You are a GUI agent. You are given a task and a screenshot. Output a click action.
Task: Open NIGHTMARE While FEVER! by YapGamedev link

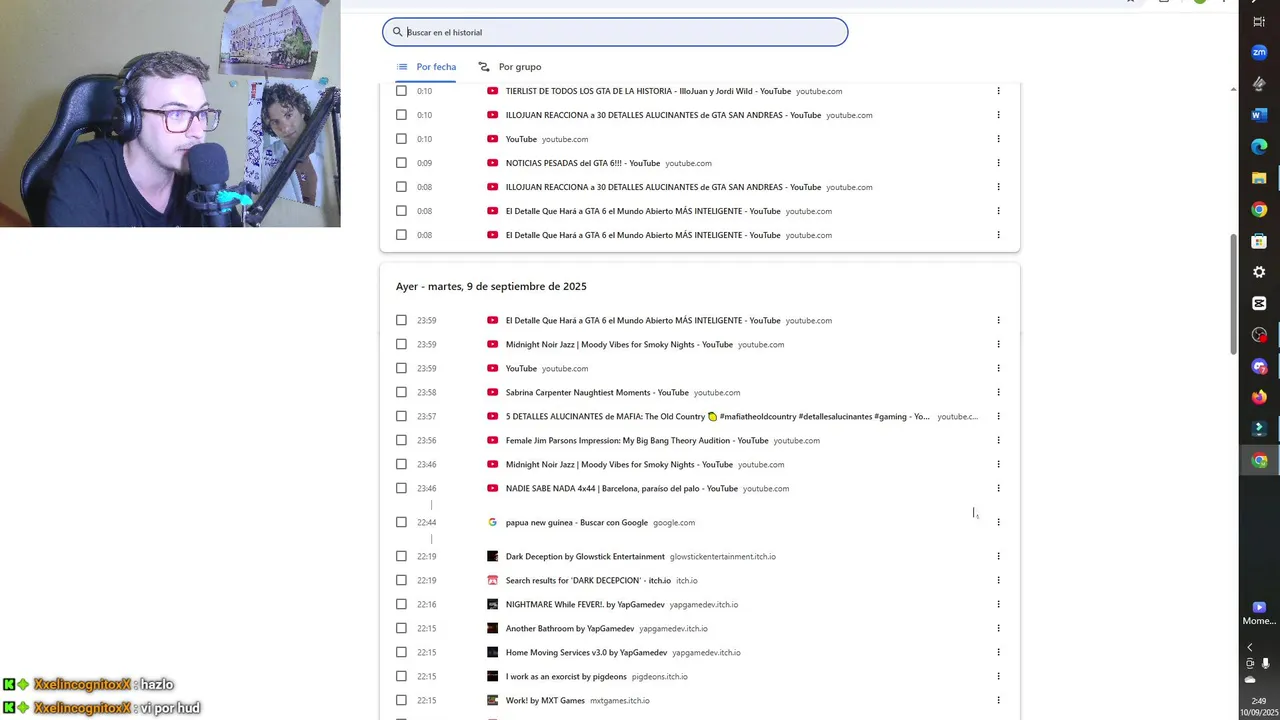pyautogui.click(x=585, y=604)
